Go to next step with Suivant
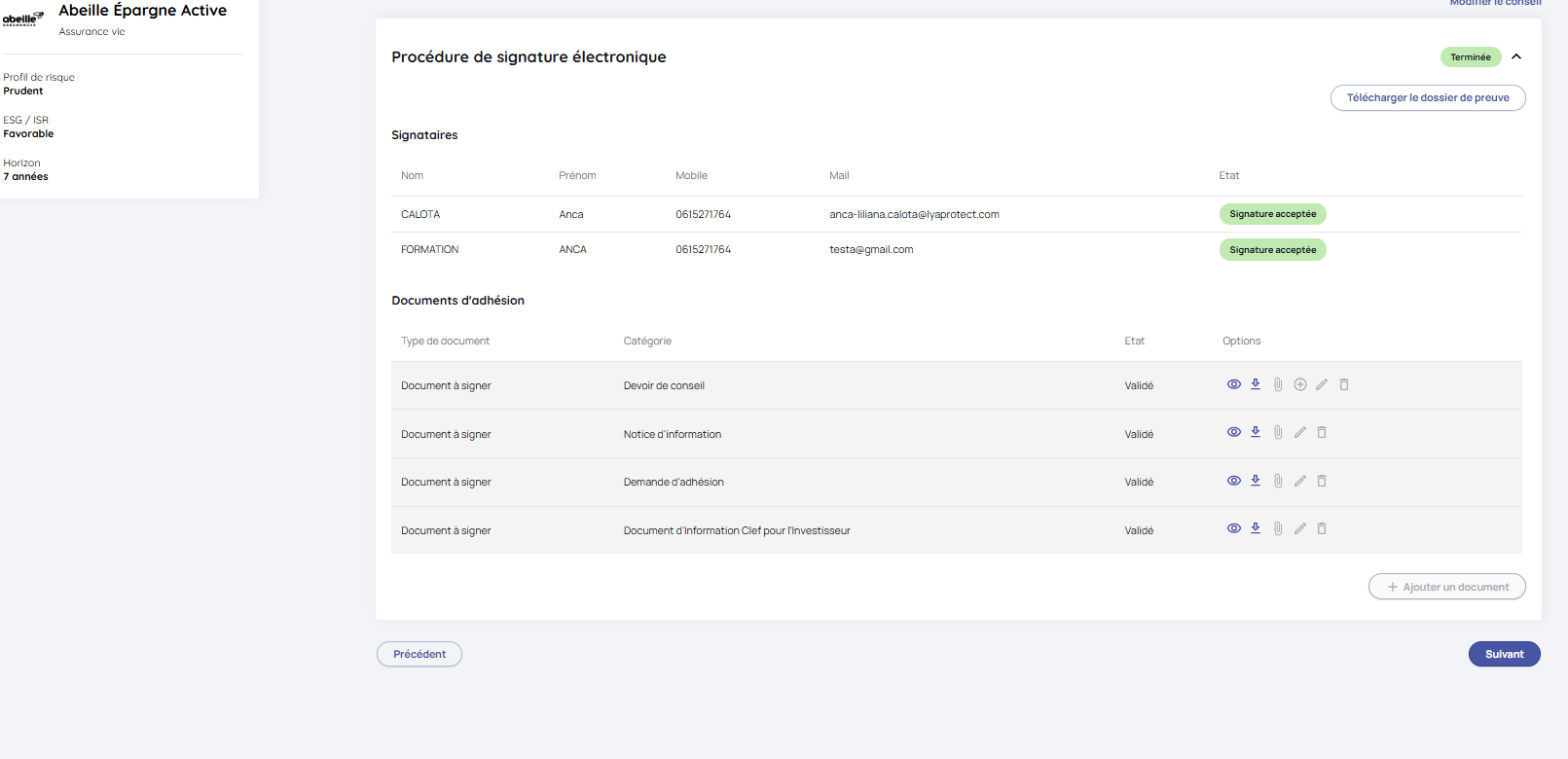The image size is (1568, 759). pos(1504,654)
